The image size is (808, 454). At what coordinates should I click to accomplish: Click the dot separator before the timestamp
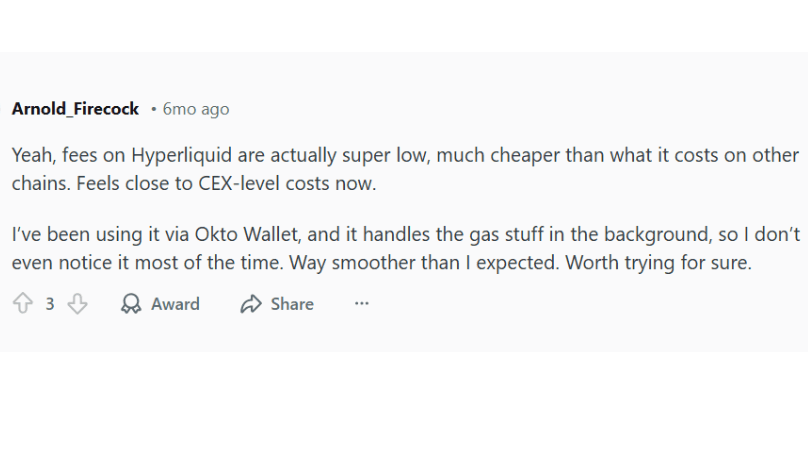pos(153,109)
